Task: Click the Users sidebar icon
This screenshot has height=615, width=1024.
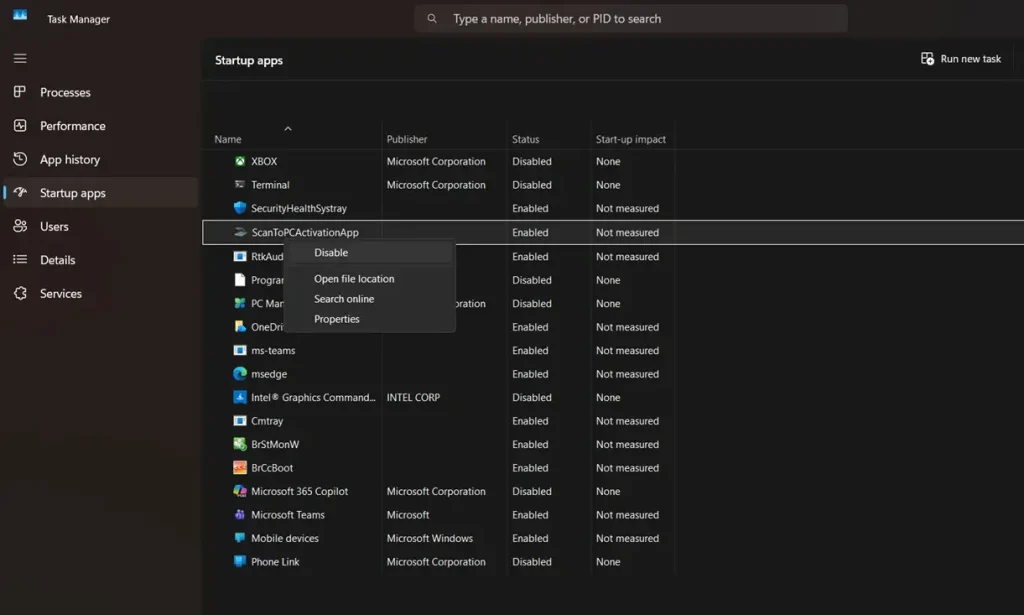Action: (x=20, y=226)
